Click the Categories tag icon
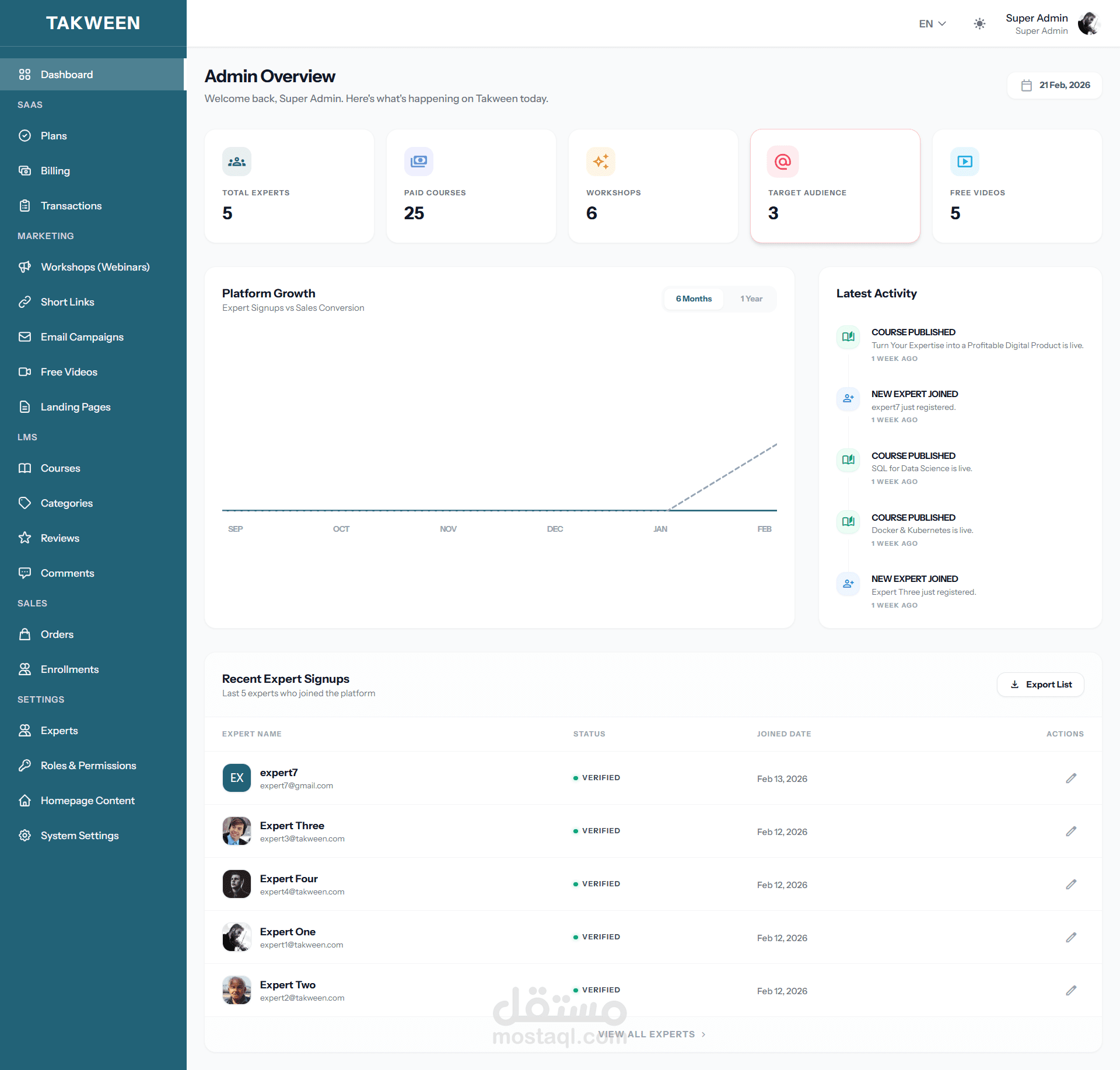Viewport: 1120px width, 1070px height. click(x=24, y=503)
